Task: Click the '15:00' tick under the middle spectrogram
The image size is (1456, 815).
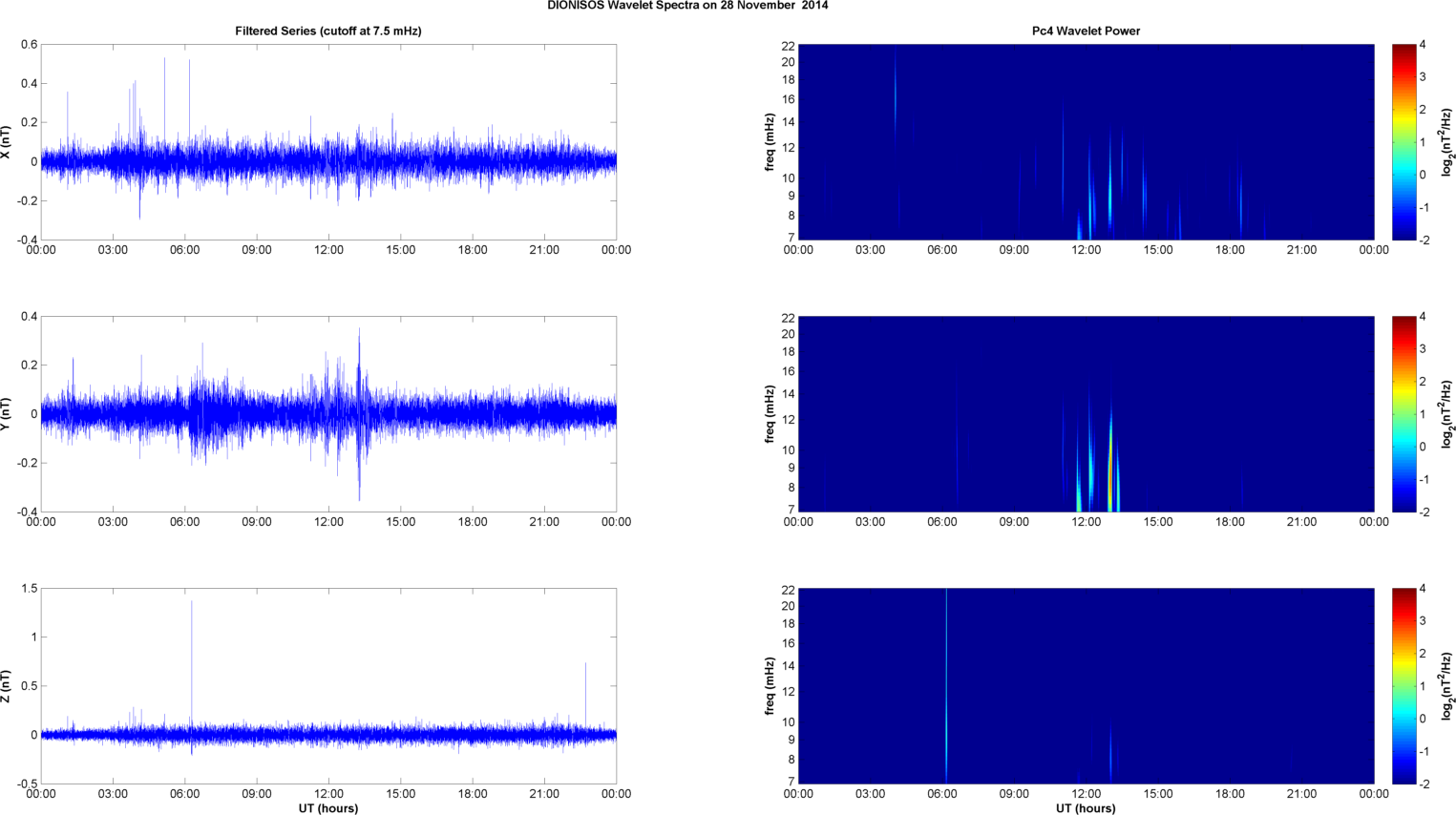Action: tap(1158, 522)
